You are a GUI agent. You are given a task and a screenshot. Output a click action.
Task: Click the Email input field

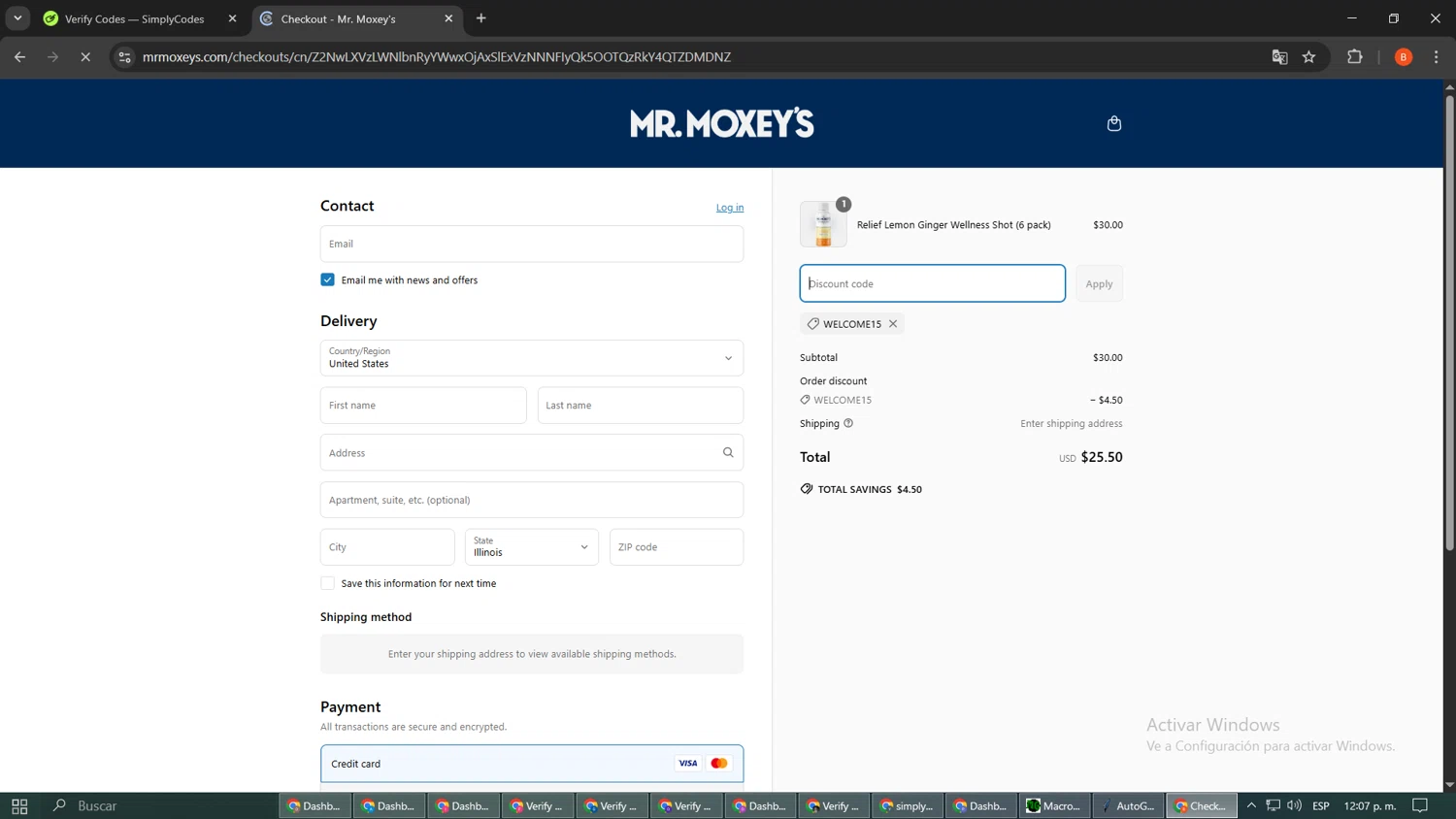[x=532, y=244]
